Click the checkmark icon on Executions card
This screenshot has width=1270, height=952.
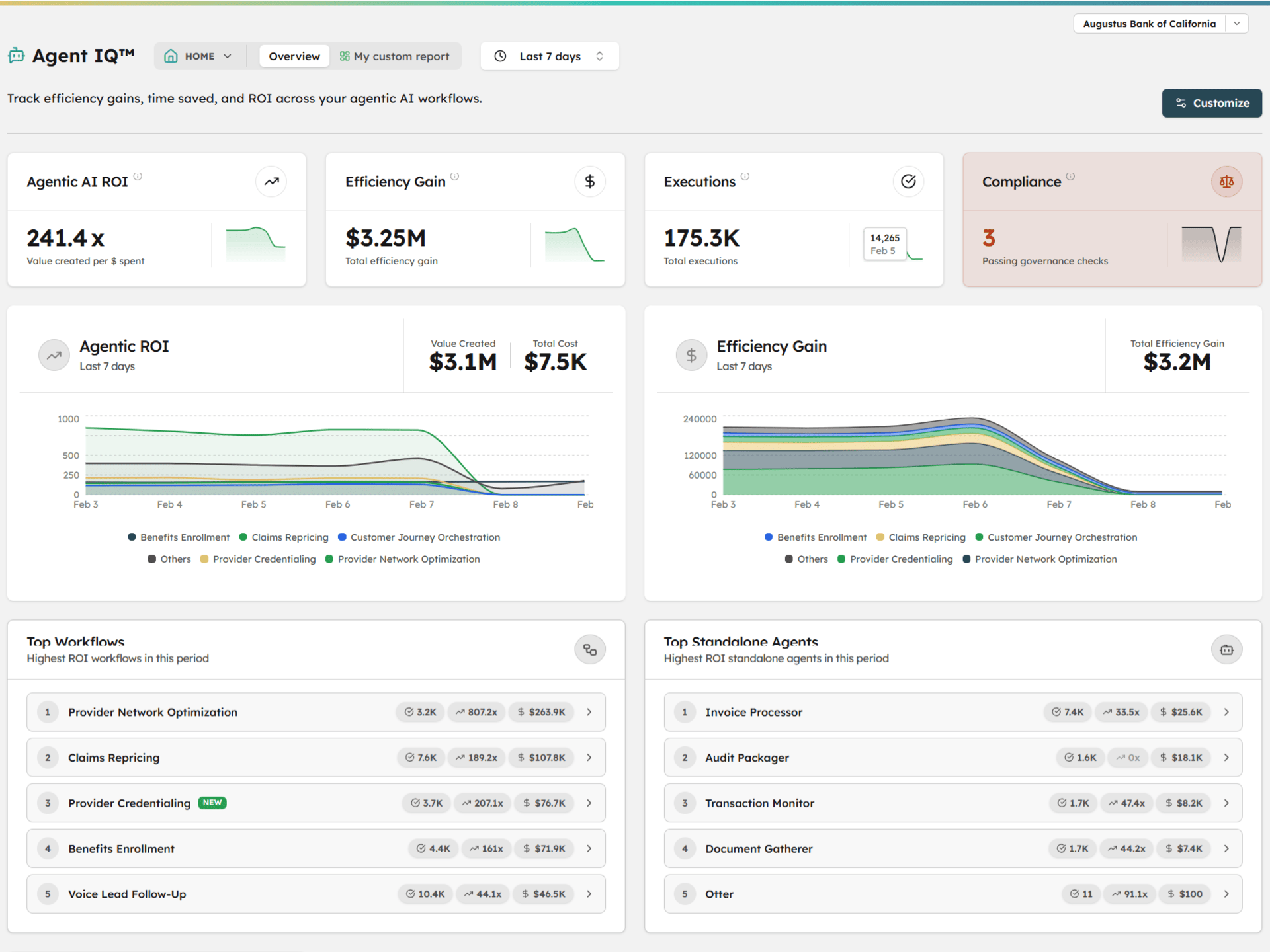[x=909, y=181]
